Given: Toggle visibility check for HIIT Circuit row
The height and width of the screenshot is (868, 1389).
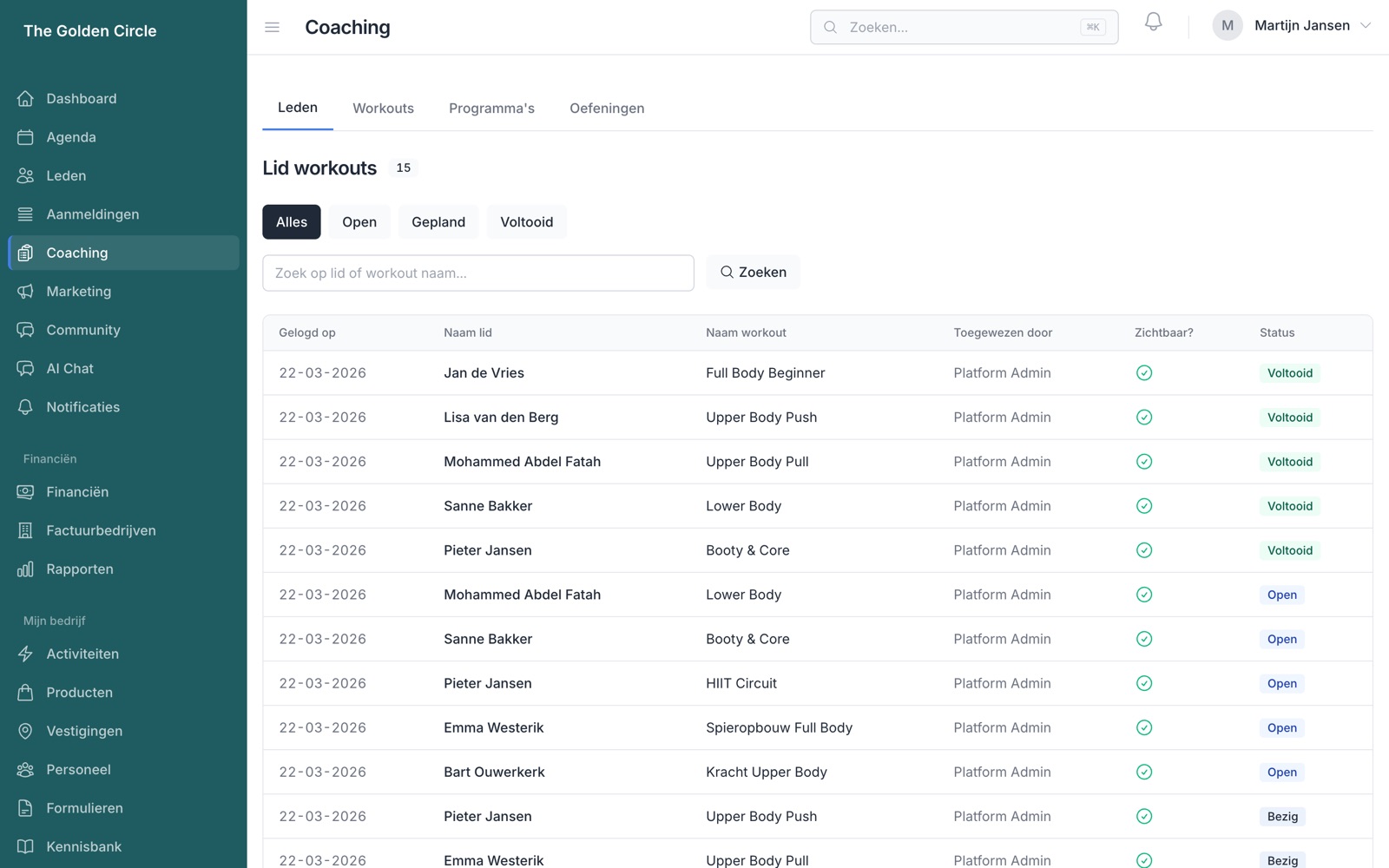Looking at the screenshot, I should tap(1144, 684).
